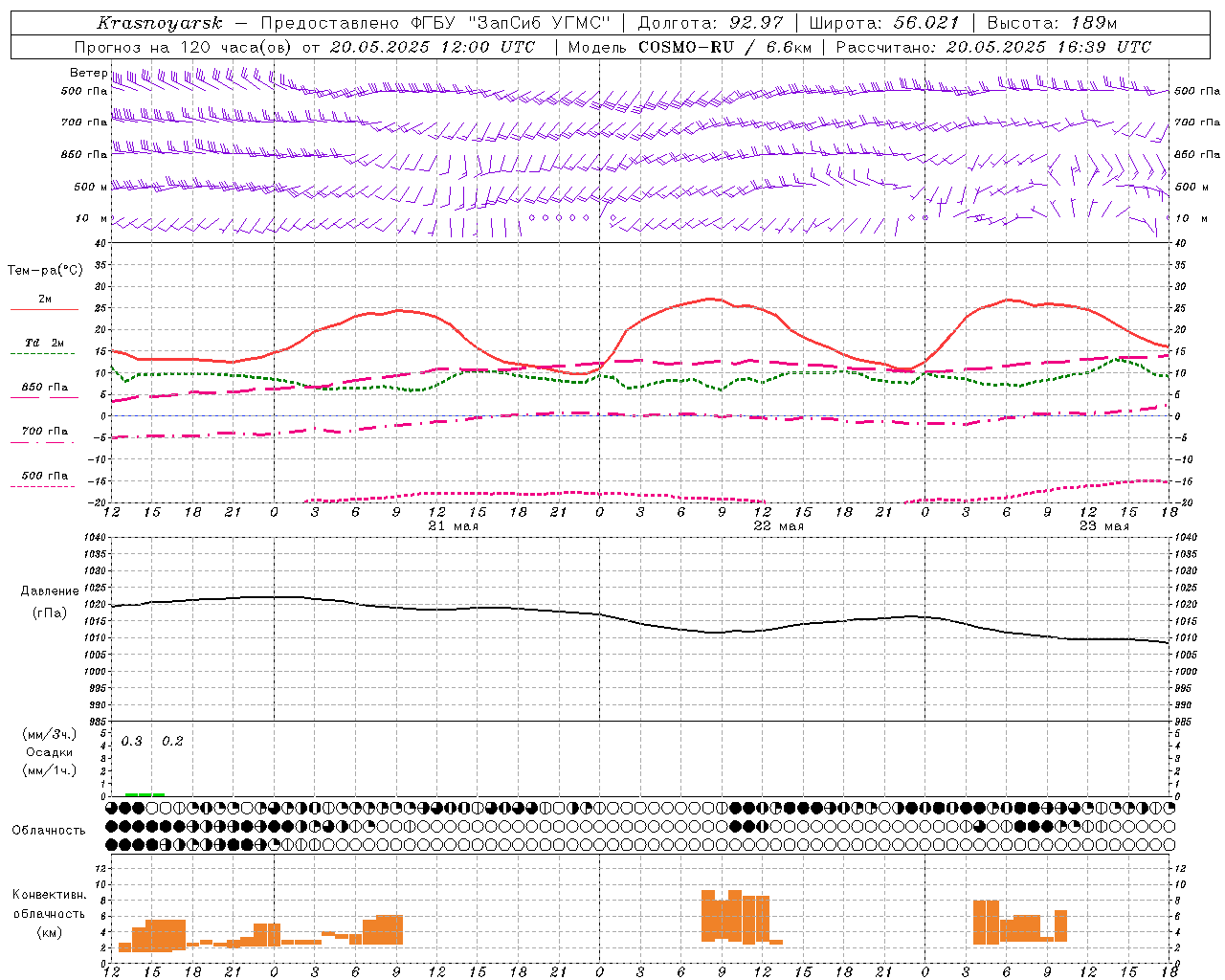
Task: Click the 700 гПа temperature legend line sample
Action: 44,443
